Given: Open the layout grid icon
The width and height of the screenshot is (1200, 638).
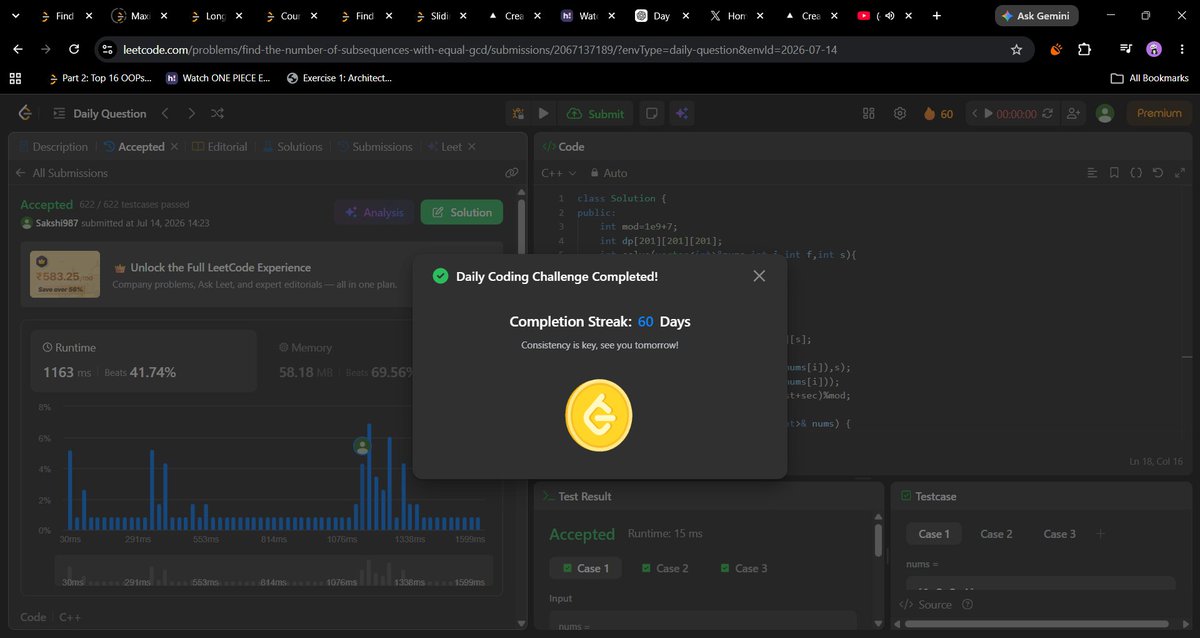Looking at the screenshot, I should [868, 114].
